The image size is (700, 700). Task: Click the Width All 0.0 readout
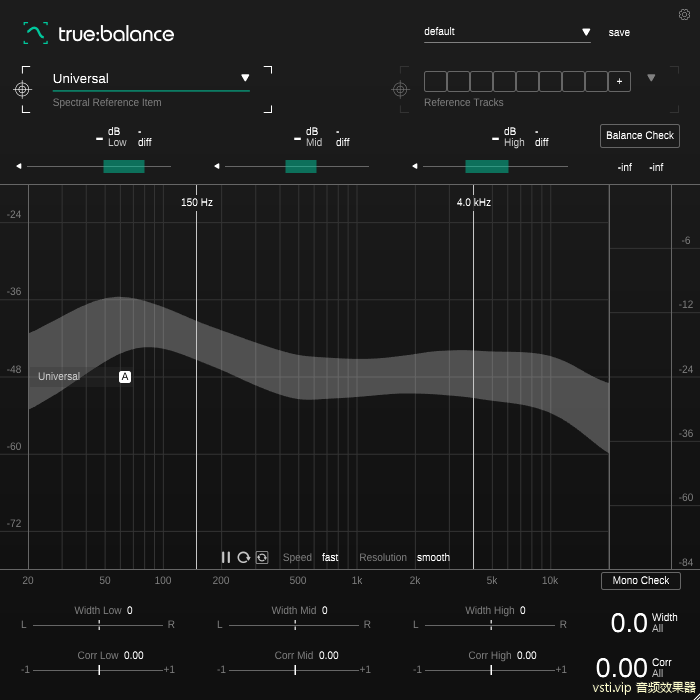click(x=629, y=623)
